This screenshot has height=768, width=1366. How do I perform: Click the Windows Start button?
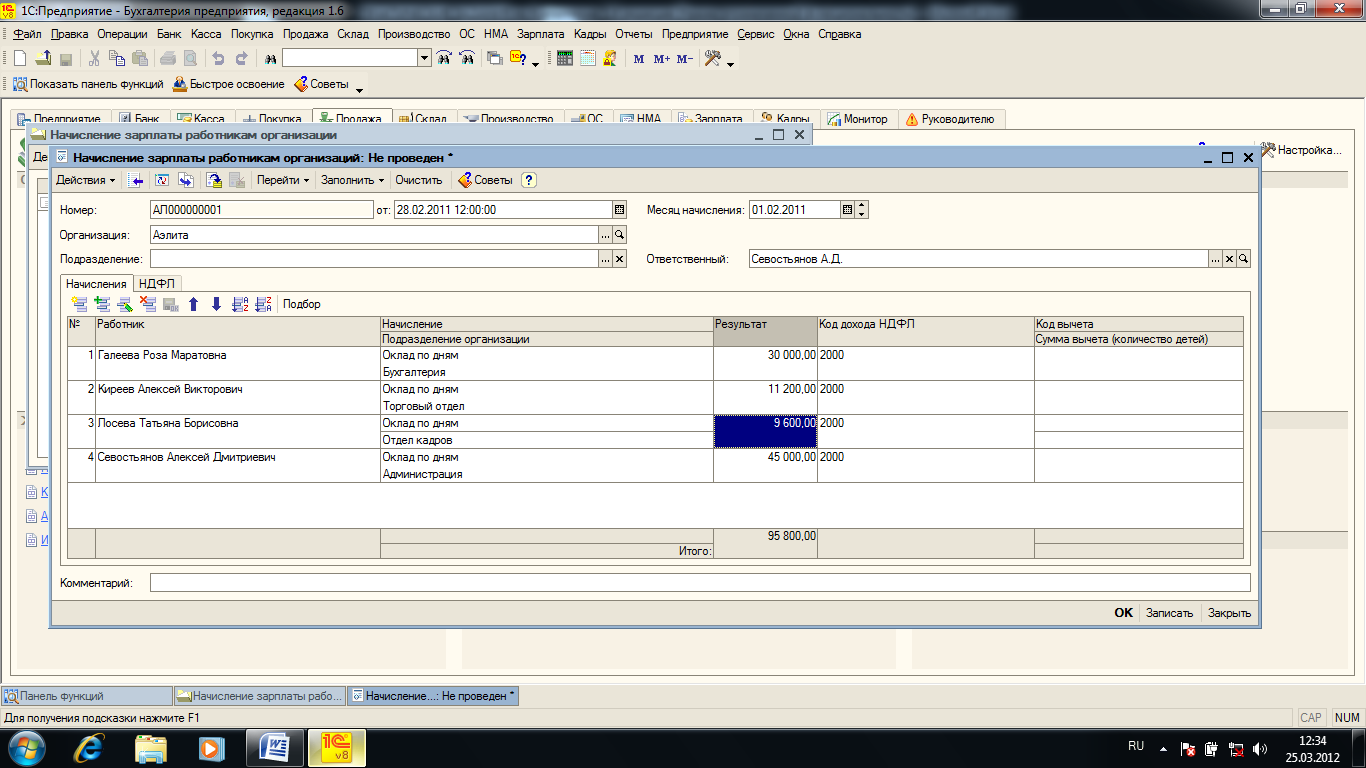coord(26,747)
